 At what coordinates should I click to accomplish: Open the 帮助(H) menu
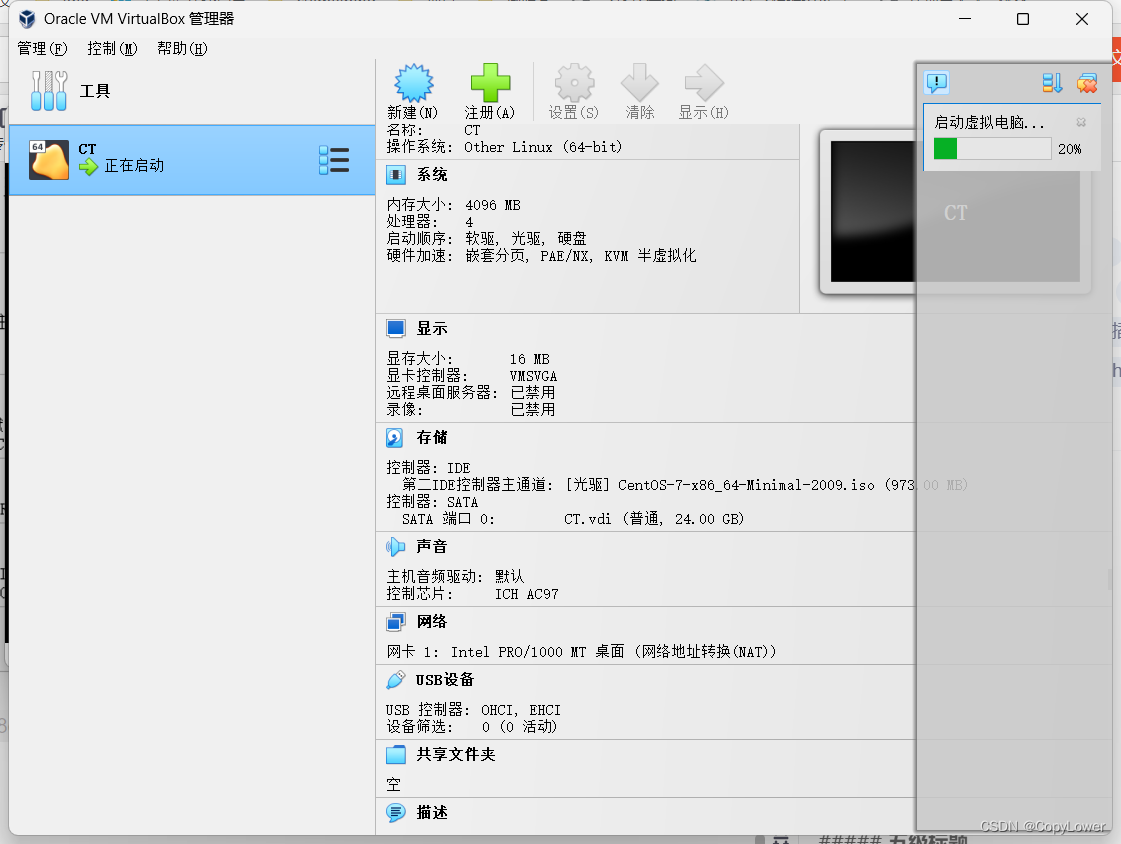pos(180,47)
